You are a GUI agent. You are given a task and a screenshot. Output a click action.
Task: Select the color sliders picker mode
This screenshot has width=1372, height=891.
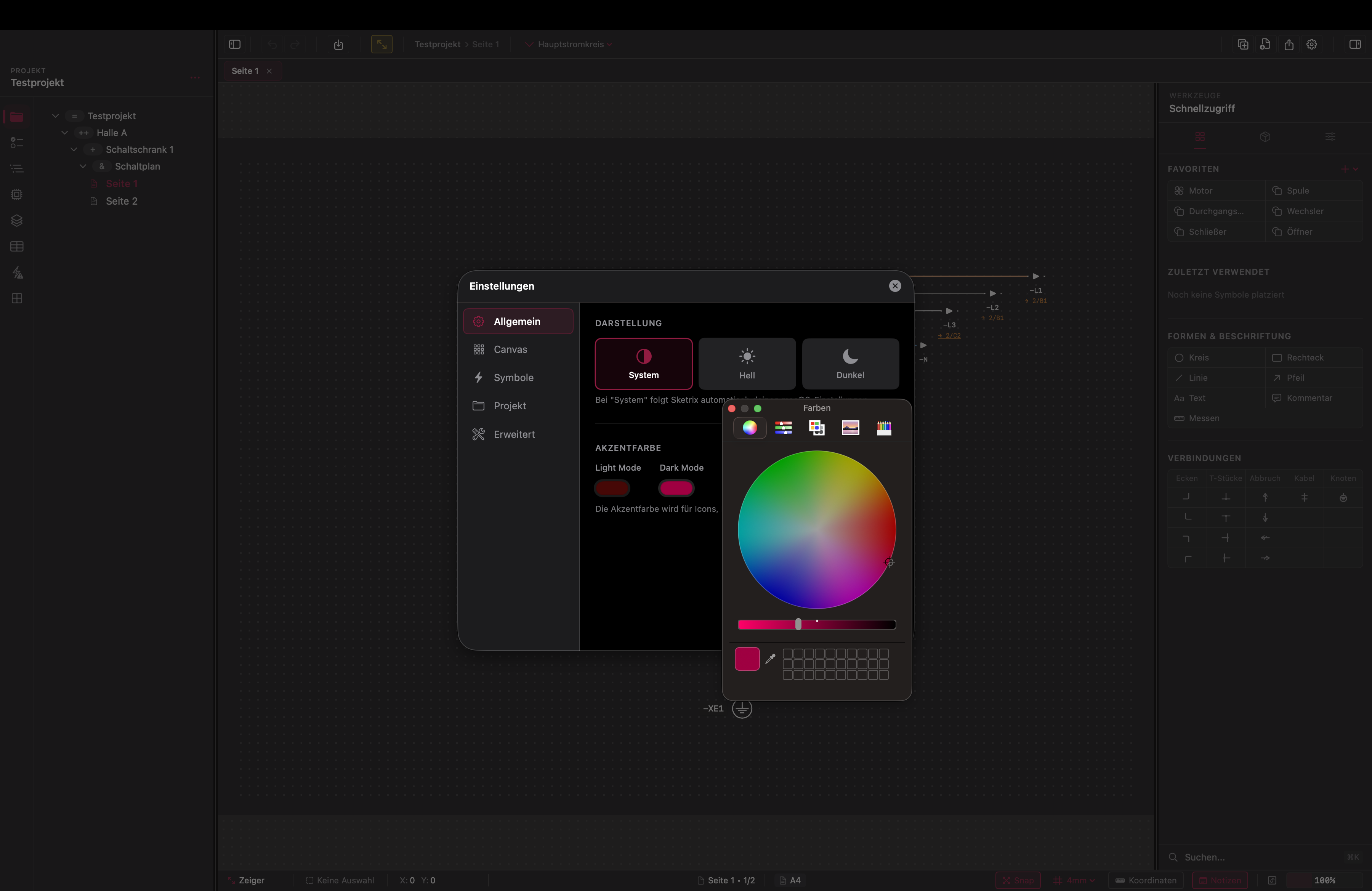click(x=783, y=428)
